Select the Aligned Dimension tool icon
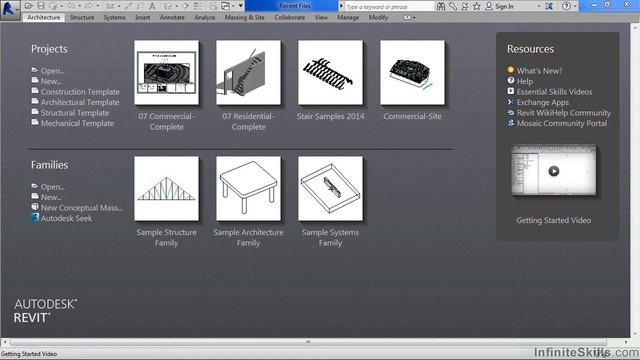This screenshot has width=640, height=360. coord(129,6)
